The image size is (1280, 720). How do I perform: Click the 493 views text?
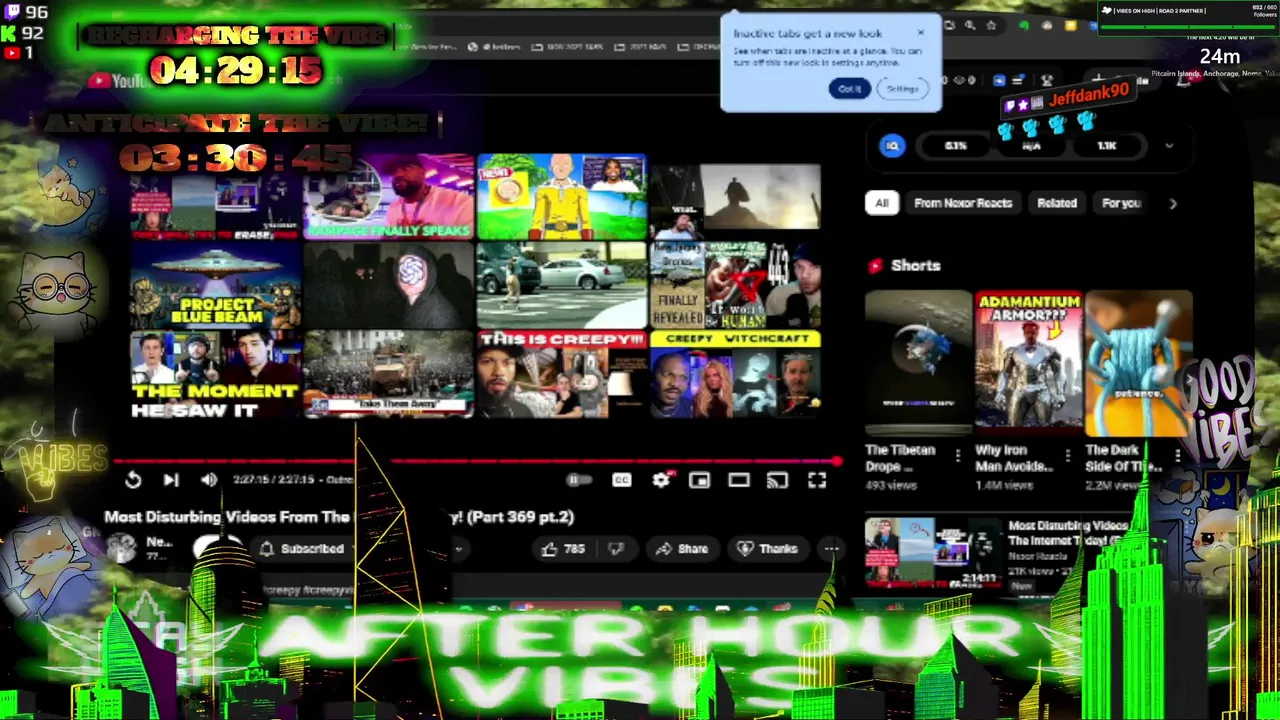point(891,485)
